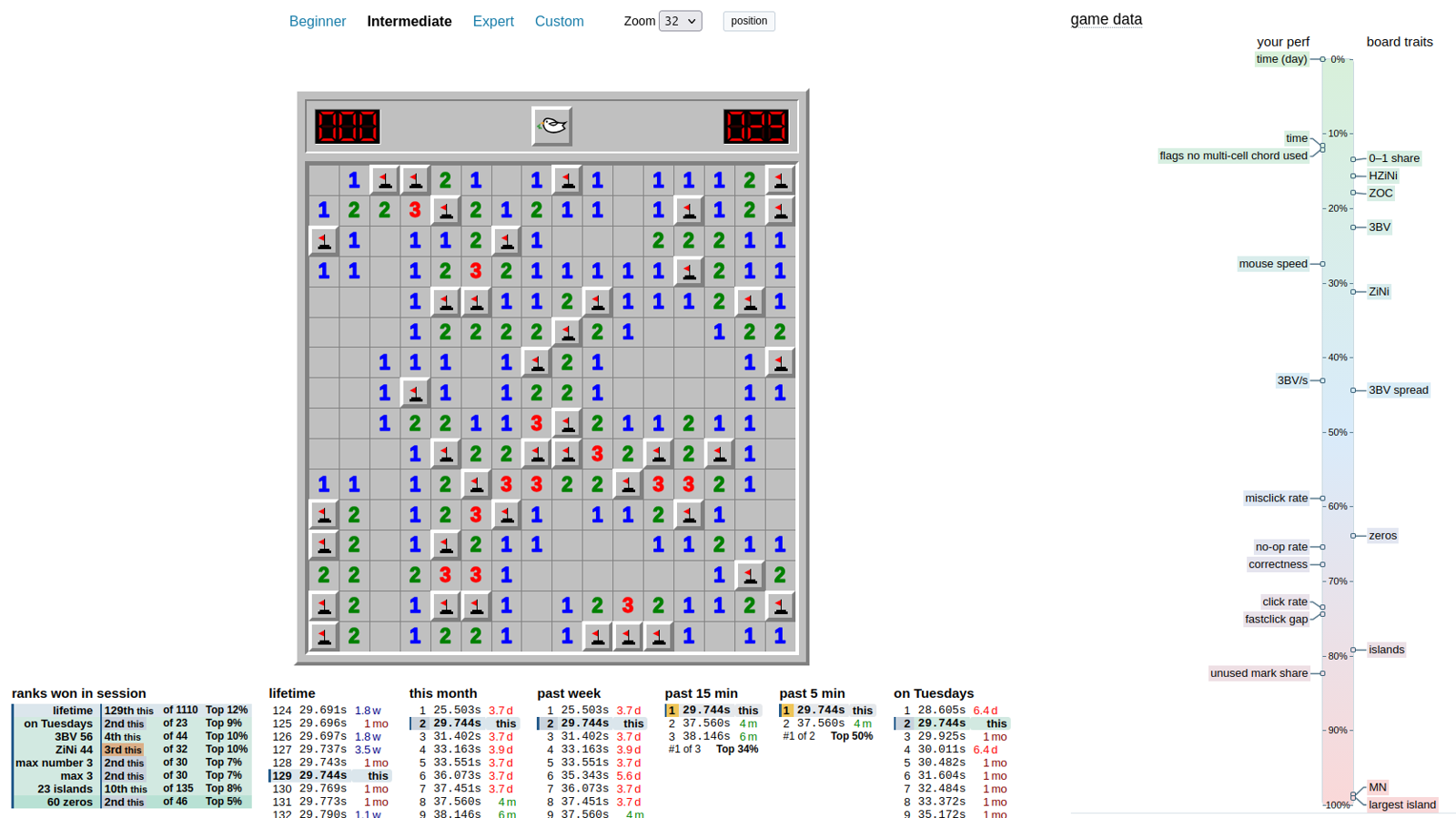The image size is (1456, 818).
Task: Click the 'HZiNi' board trait label
Action: (1383, 176)
